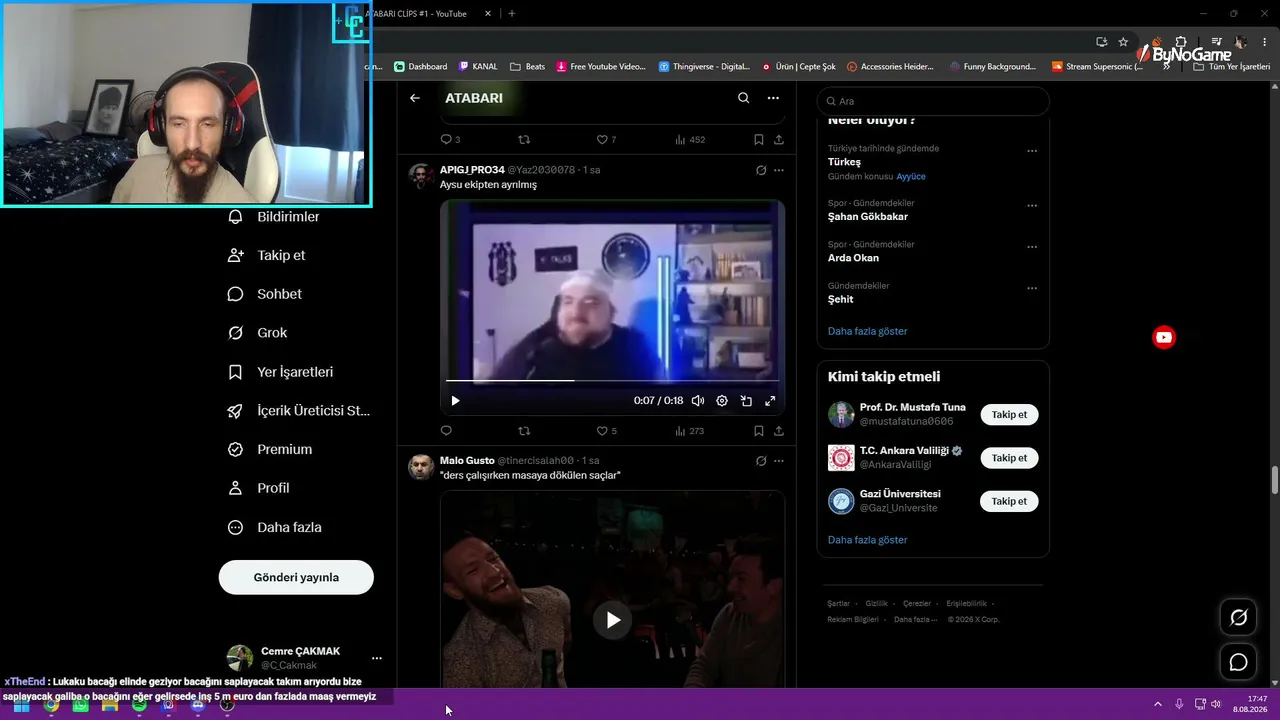Show more trends via Daha fazla göster
This screenshot has width=1280, height=720.
867,331
